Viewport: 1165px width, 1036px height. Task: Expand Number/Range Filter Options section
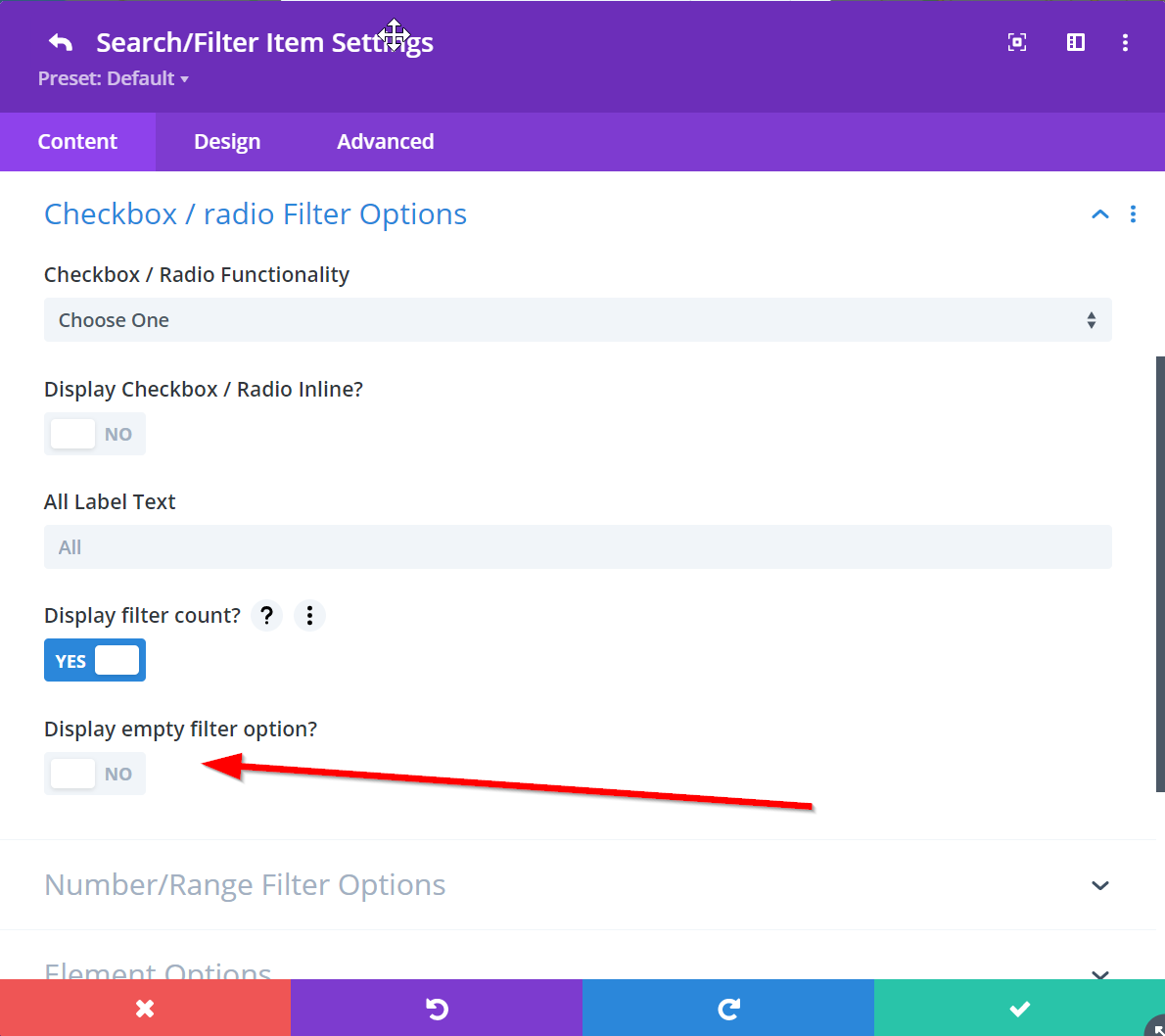pos(1100,885)
